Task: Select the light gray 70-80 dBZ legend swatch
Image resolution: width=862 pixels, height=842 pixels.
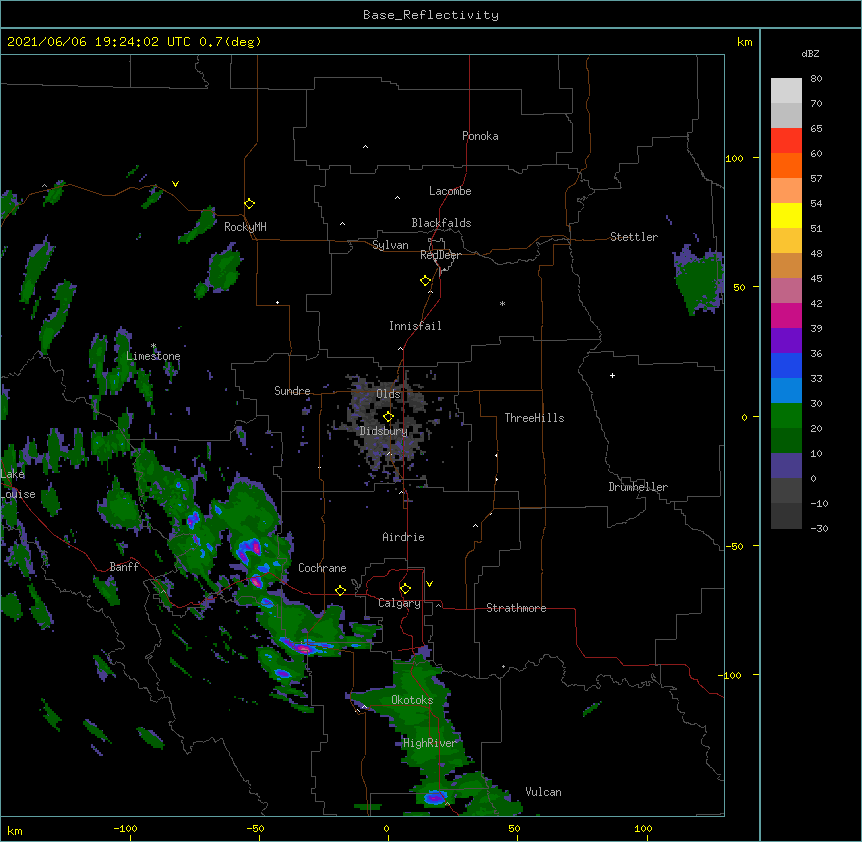Action: [x=786, y=90]
